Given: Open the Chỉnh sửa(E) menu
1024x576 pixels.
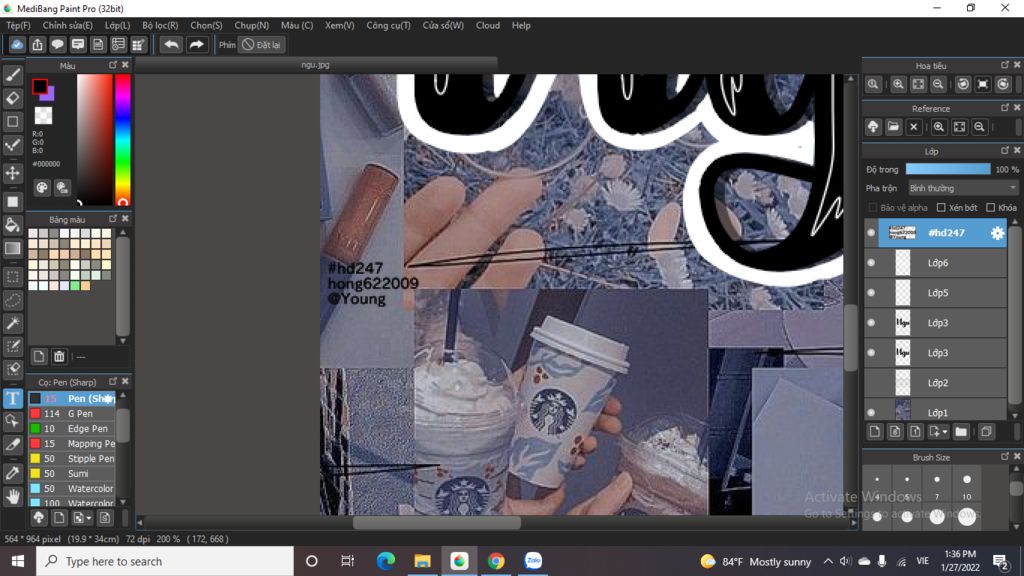Looking at the screenshot, I should point(67,25).
